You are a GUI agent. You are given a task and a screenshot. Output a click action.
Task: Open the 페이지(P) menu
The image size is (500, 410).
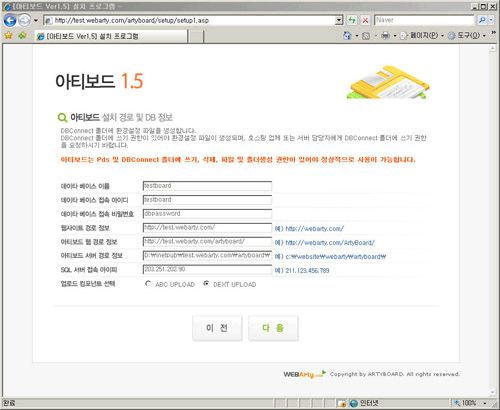pos(422,35)
